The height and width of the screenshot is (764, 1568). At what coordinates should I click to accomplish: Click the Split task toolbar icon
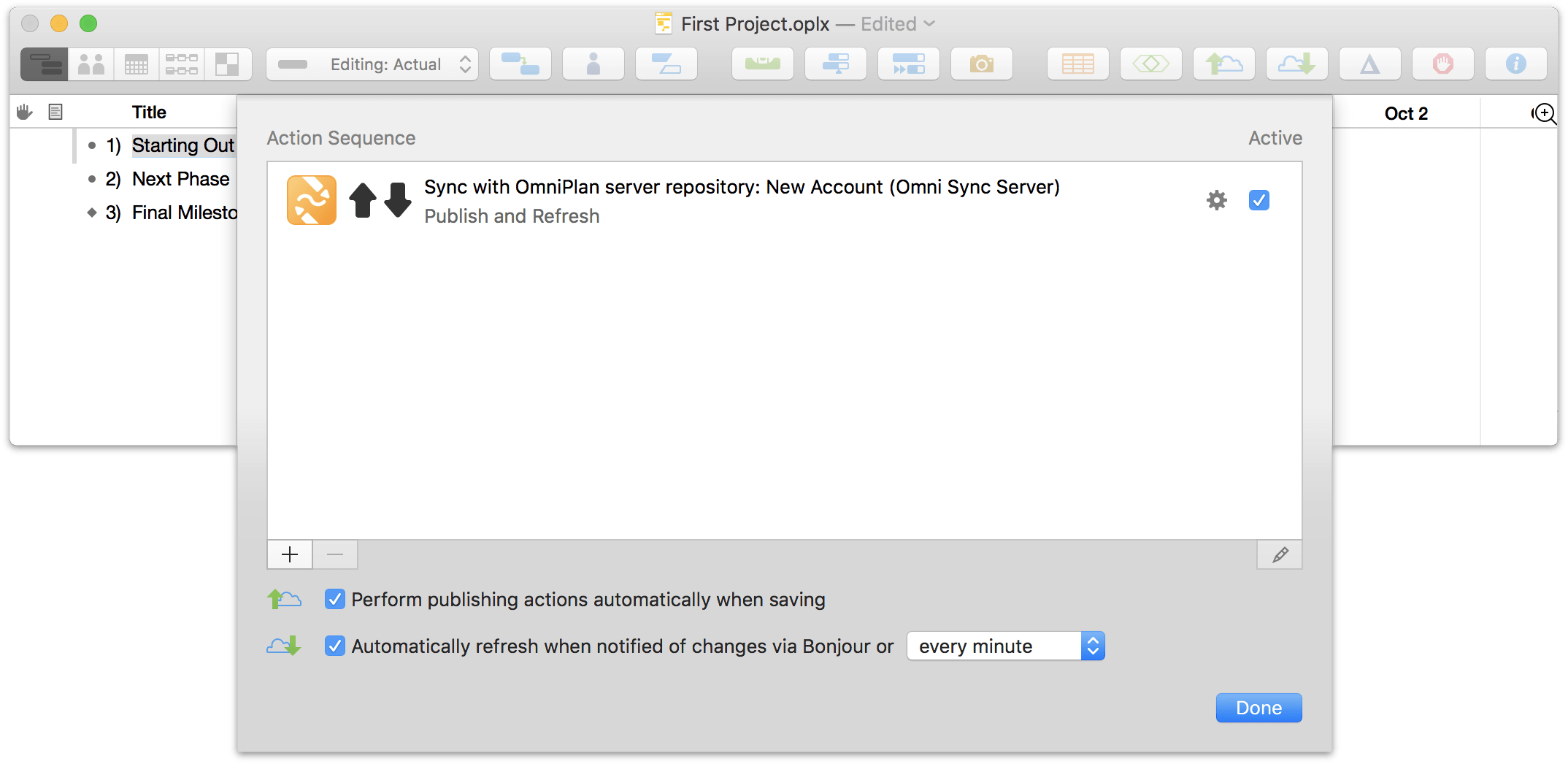666,64
